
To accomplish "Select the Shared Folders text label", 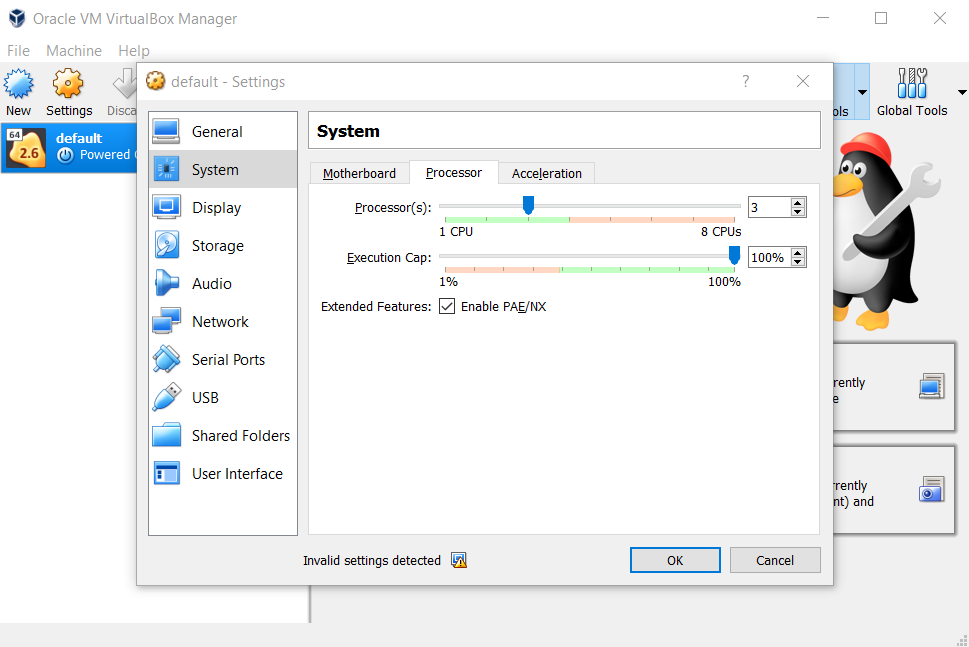I will point(241,436).
